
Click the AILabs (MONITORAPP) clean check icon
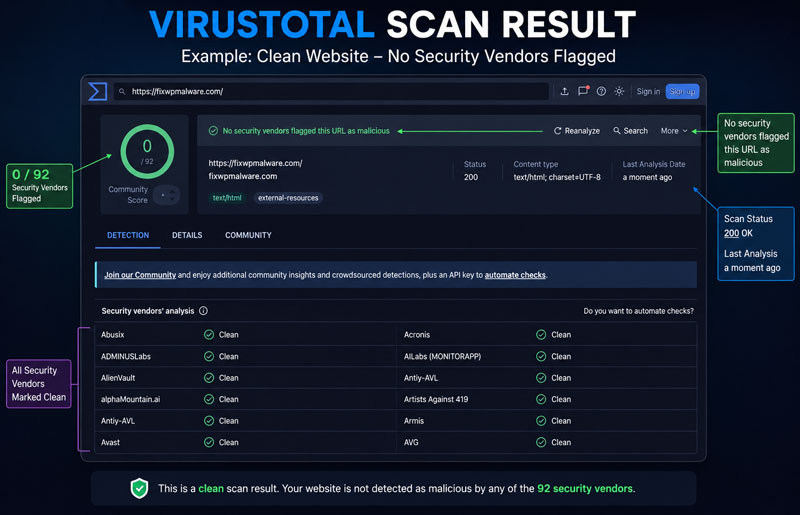(x=541, y=356)
